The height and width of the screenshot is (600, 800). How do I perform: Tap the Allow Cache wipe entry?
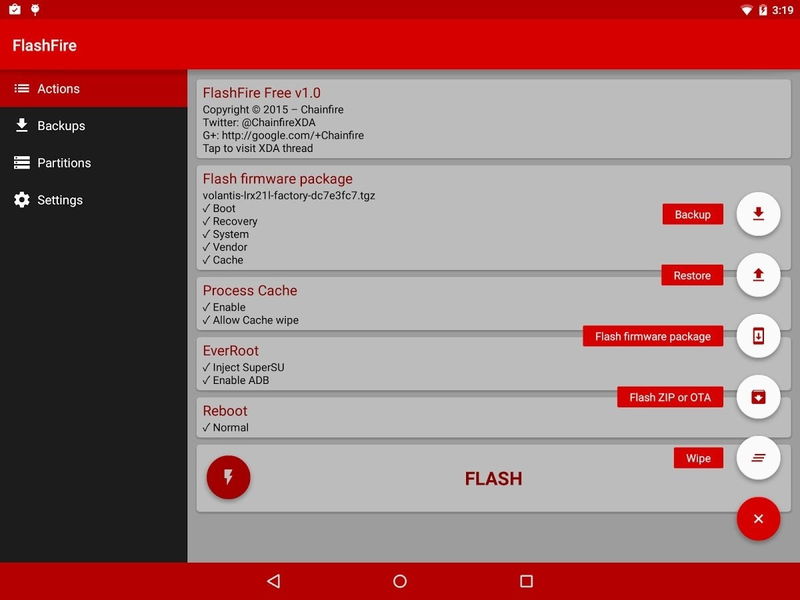(x=251, y=320)
